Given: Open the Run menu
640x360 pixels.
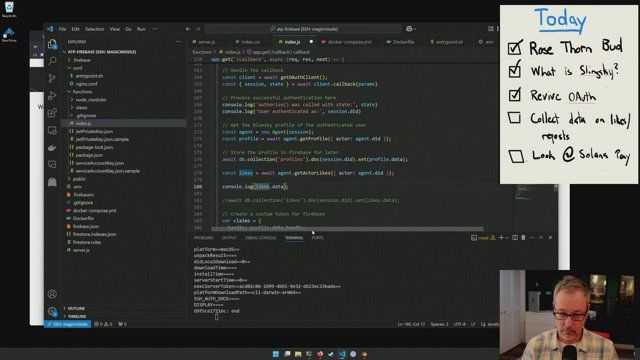Looking at the screenshot, I should click(x=141, y=29).
